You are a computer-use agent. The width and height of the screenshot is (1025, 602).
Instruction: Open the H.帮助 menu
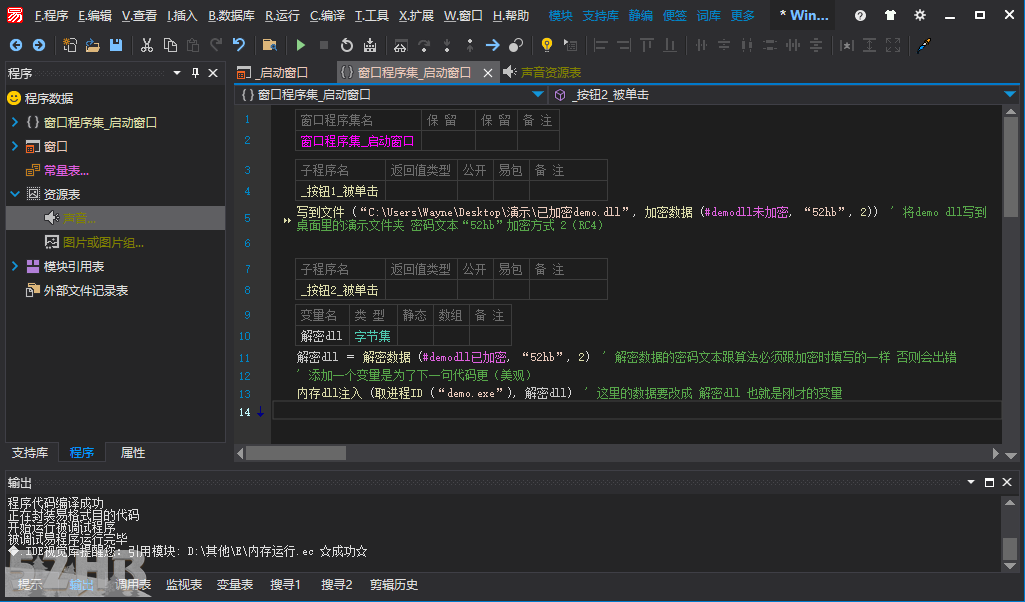pyautogui.click(x=511, y=15)
